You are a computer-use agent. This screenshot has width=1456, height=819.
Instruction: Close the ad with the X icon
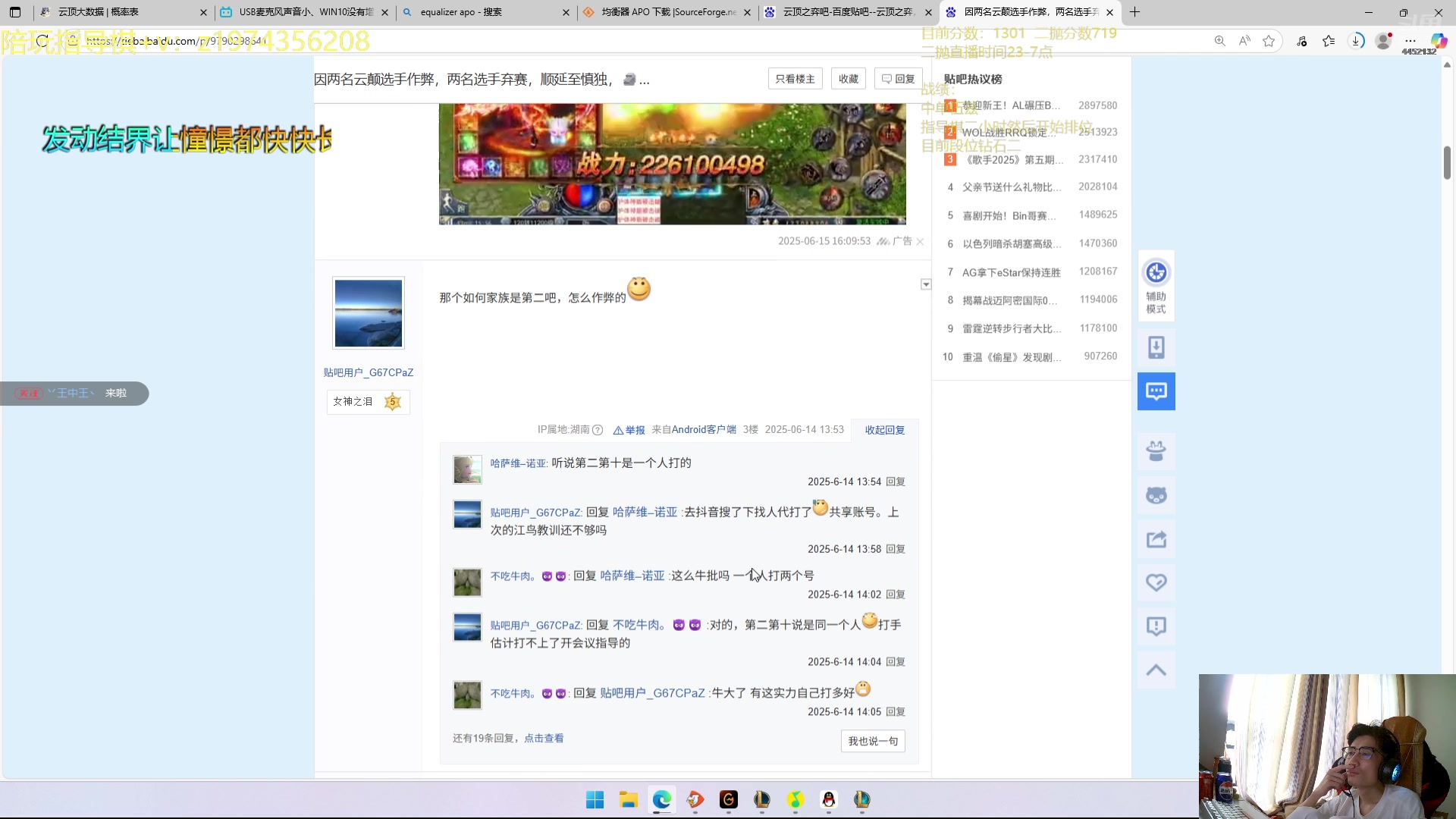920,241
